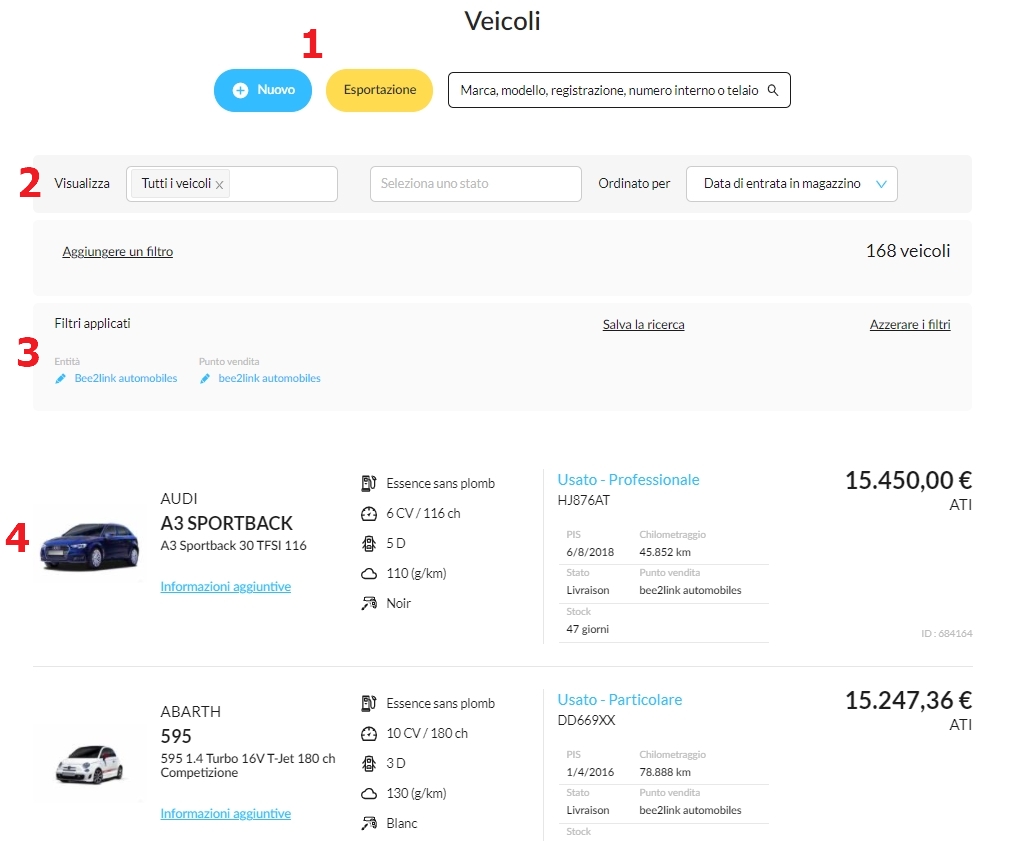Image resolution: width=1020 pixels, height=841 pixels.
Task: Click the 15.450,00 € price
Action: coord(908,481)
